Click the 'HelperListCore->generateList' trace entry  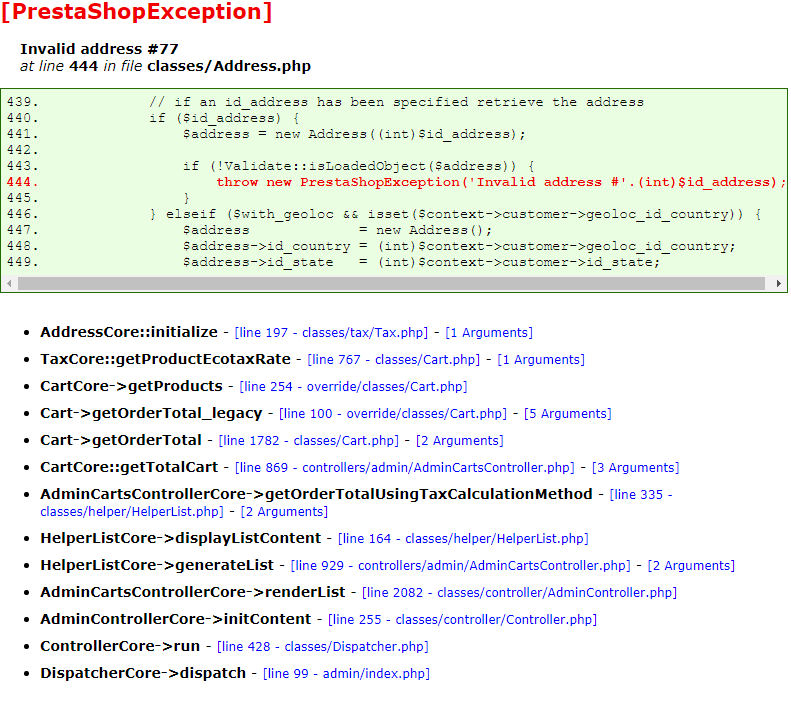tap(157, 565)
